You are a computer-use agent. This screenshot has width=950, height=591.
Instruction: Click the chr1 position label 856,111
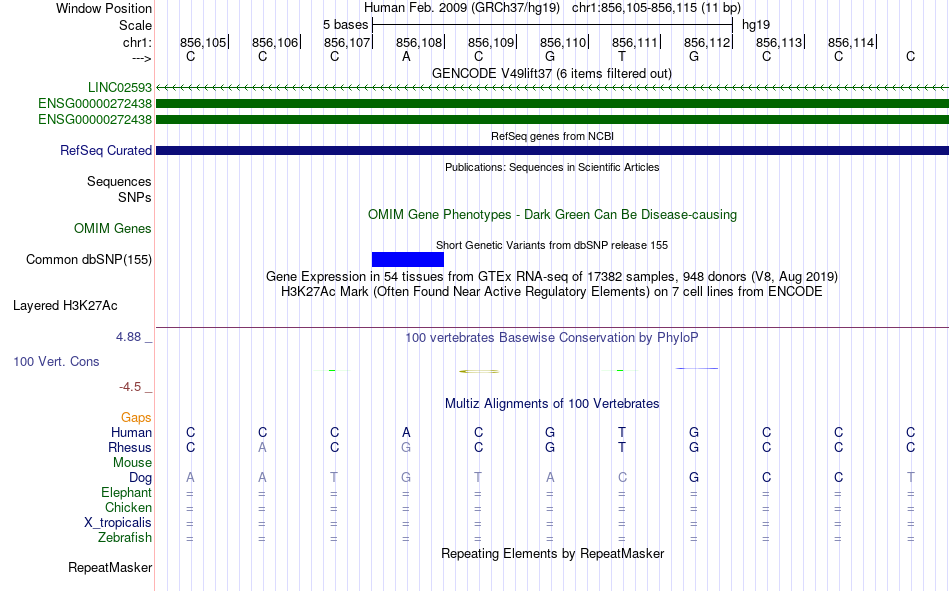[x=635, y=42]
